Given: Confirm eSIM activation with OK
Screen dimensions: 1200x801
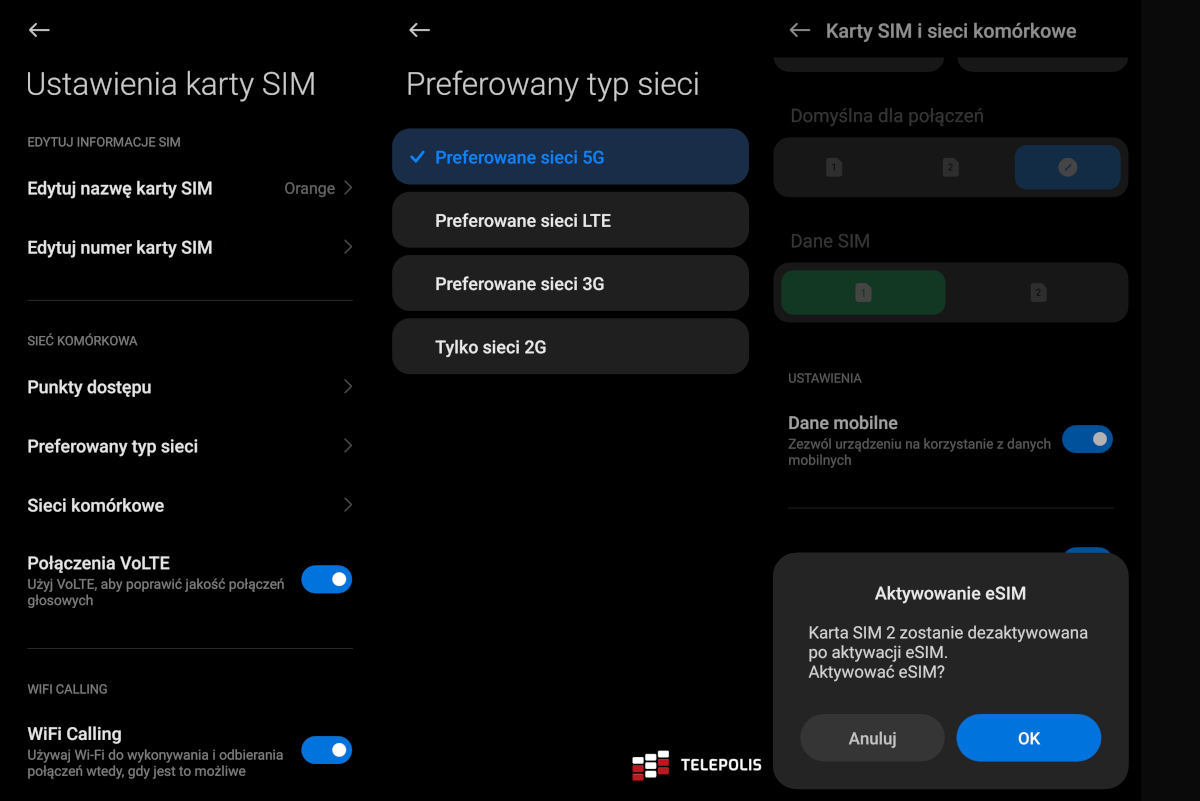Looking at the screenshot, I should pos(1028,738).
